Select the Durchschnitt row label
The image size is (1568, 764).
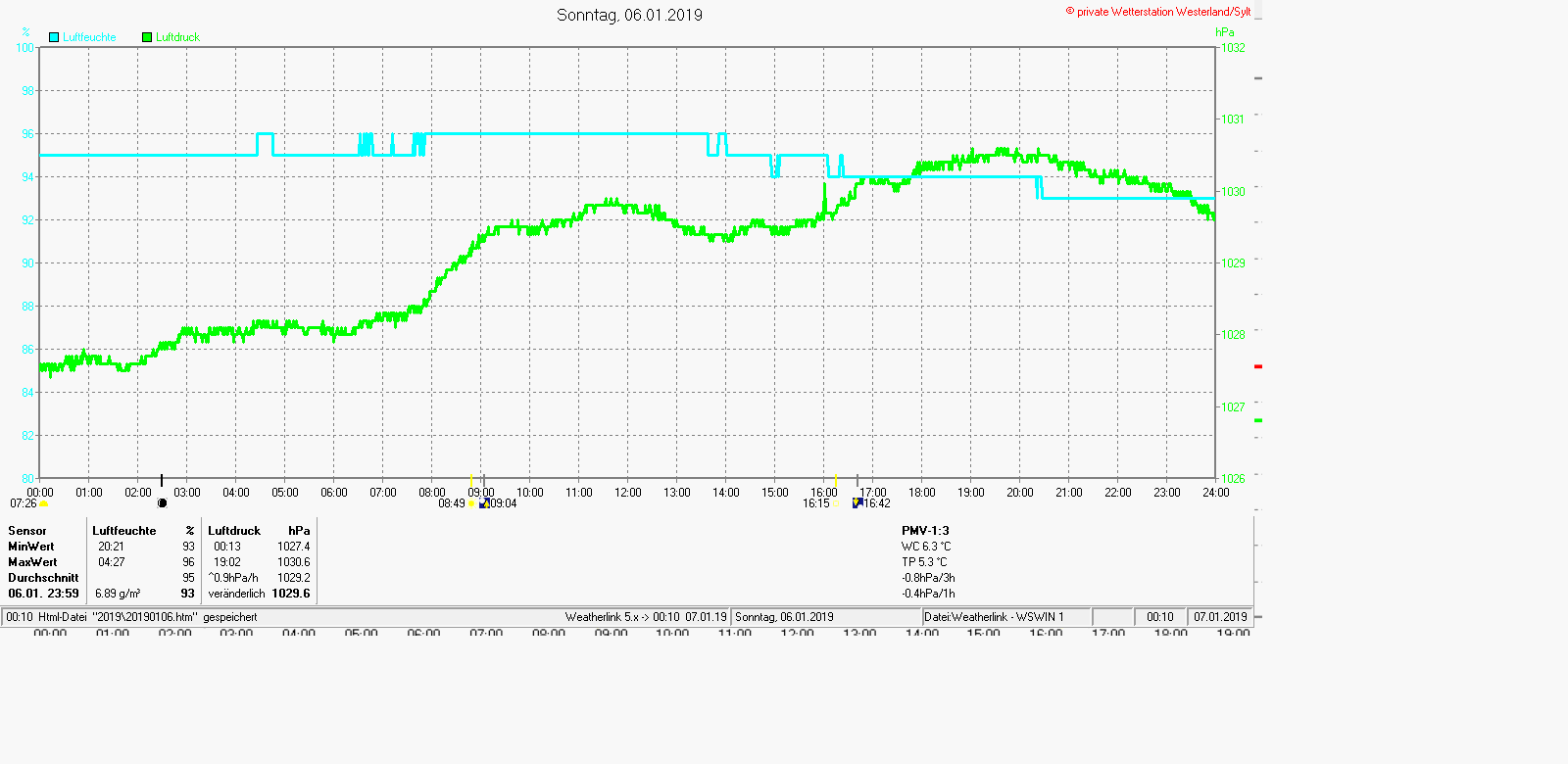tap(43, 578)
